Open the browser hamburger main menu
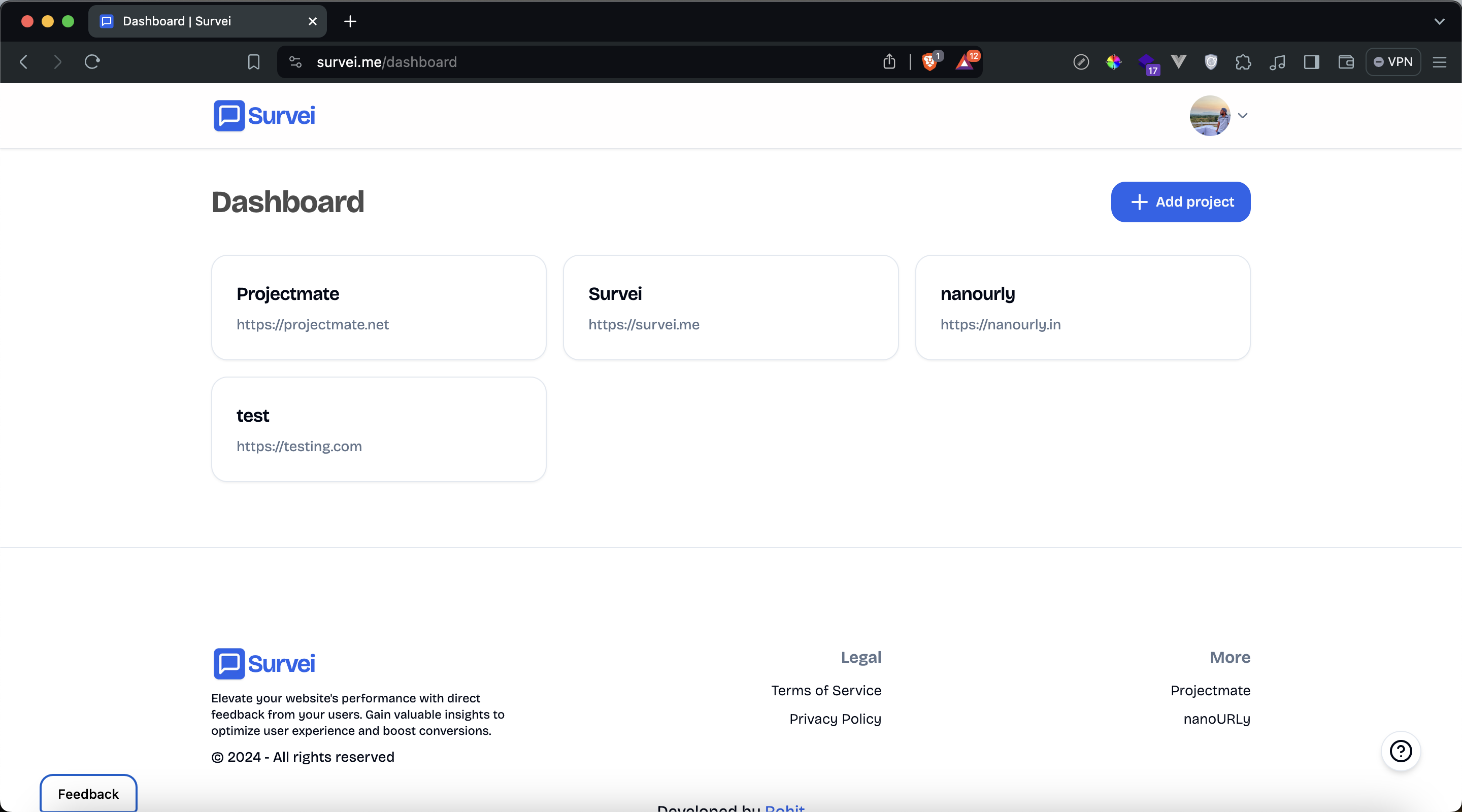Viewport: 1462px width, 812px height. tap(1439, 62)
